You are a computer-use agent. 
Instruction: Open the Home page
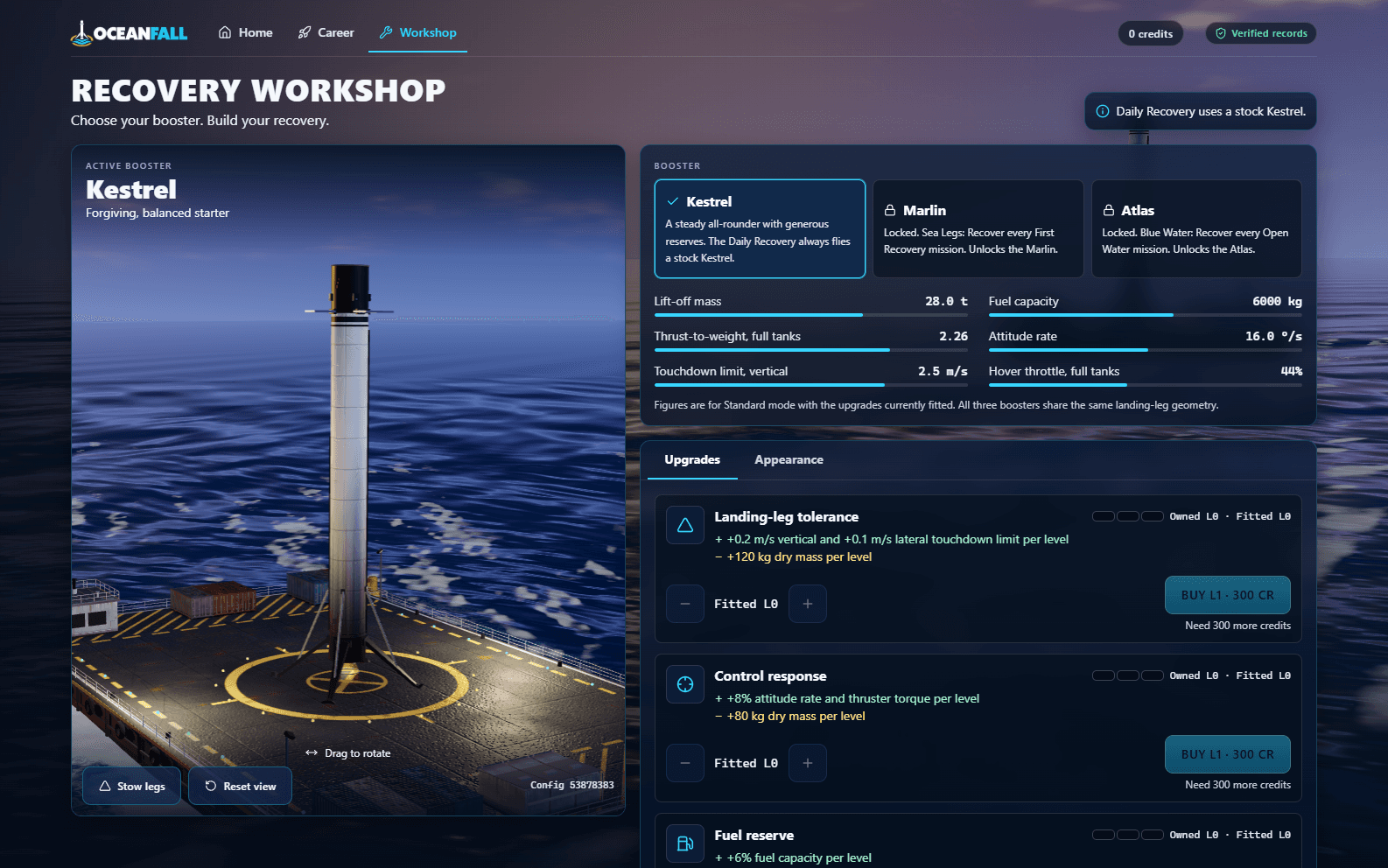(245, 32)
